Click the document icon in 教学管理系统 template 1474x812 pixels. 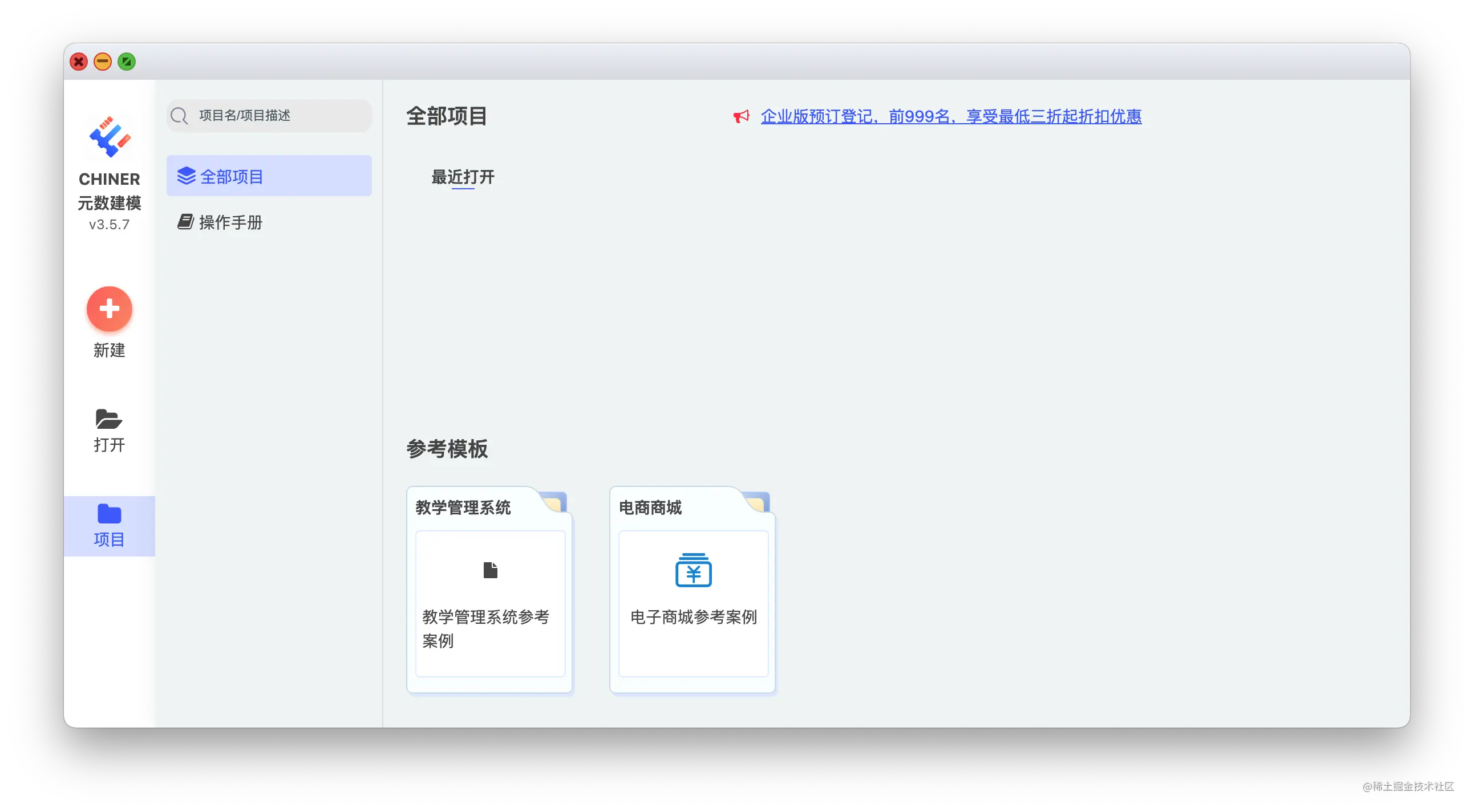point(491,570)
